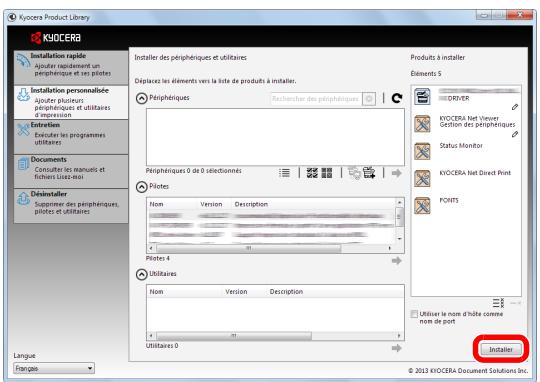Focus the 'Rechercher des périphériques' search field

[x=316, y=99]
